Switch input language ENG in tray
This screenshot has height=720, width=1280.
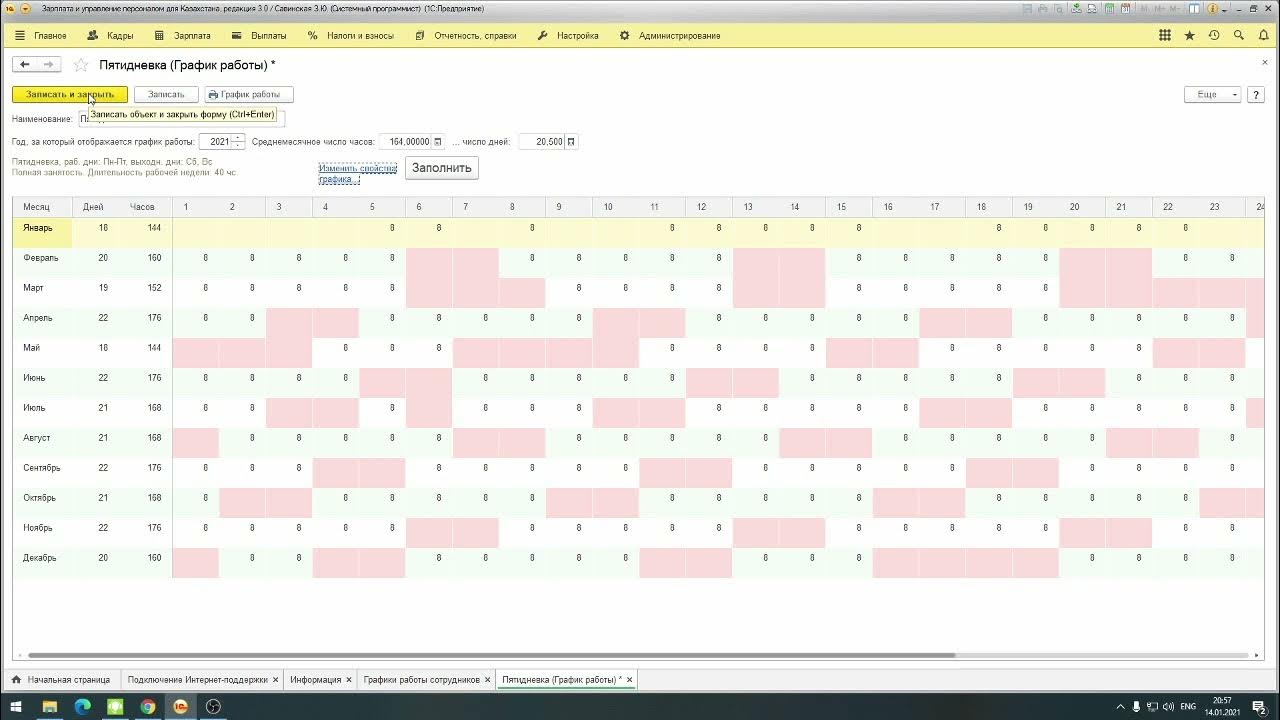1189,706
